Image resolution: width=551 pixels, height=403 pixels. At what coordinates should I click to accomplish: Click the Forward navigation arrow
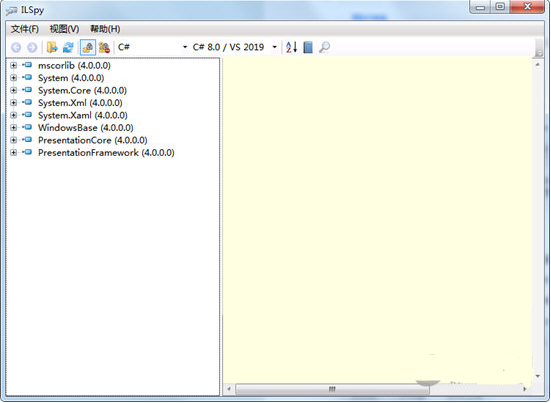(x=32, y=47)
